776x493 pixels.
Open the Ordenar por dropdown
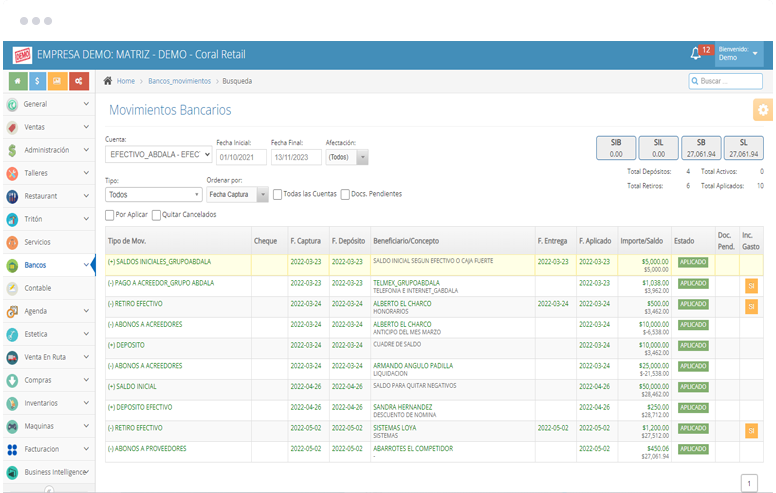point(237,195)
